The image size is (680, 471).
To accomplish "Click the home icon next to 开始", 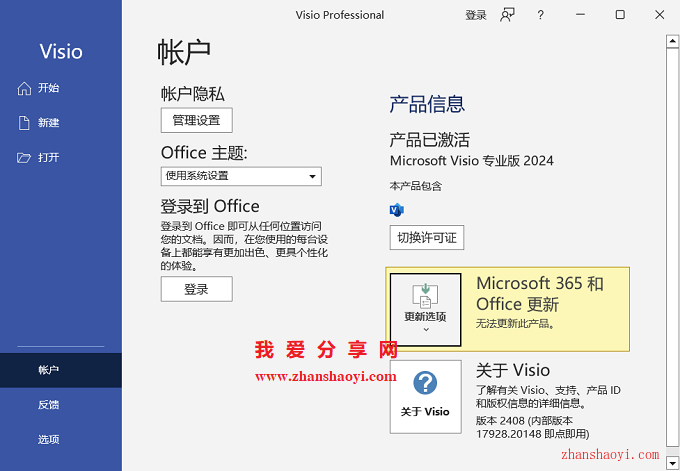I will point(24,88).
